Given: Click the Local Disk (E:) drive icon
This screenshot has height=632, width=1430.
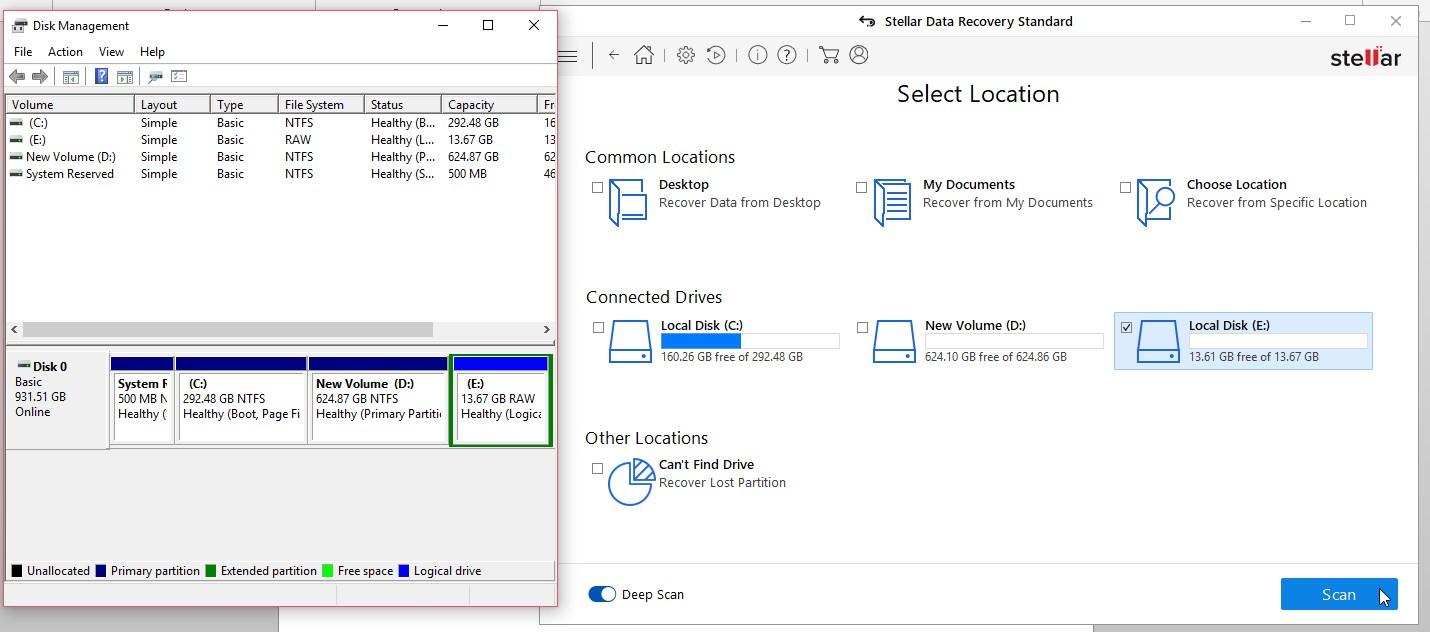Looking at the screenshot, I should (x=1158, y=341).
